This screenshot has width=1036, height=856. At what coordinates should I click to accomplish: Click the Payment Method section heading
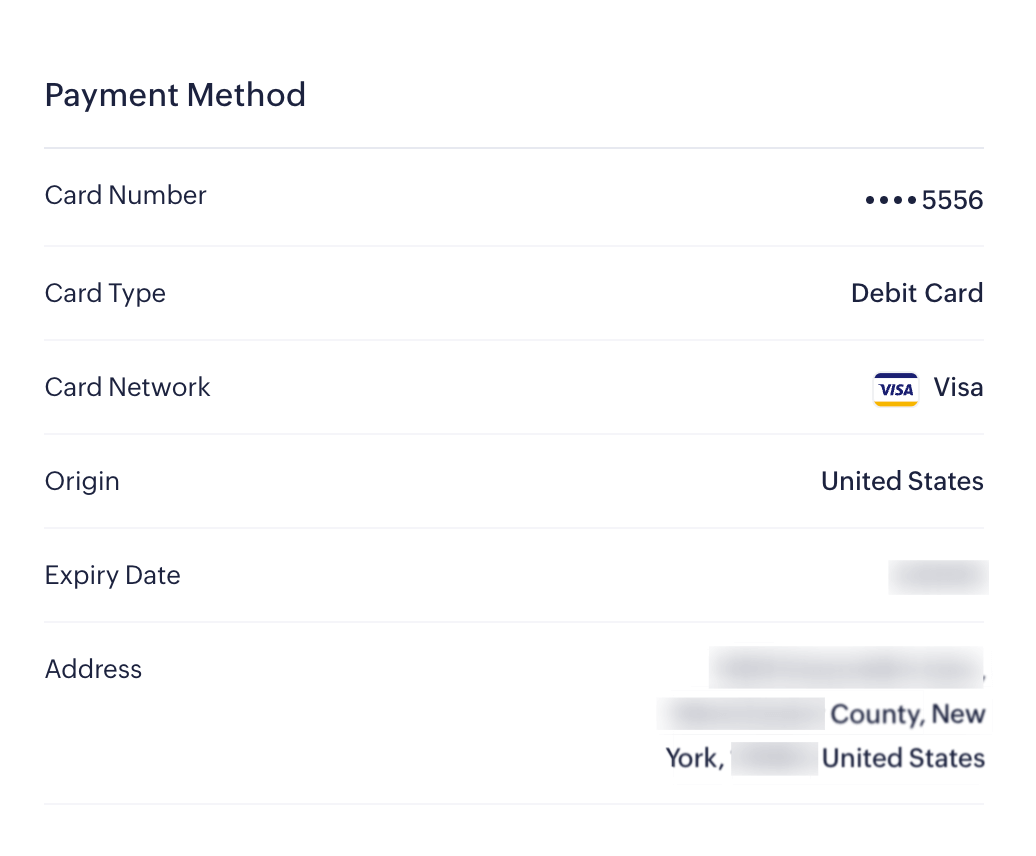[x=175, y=94]
